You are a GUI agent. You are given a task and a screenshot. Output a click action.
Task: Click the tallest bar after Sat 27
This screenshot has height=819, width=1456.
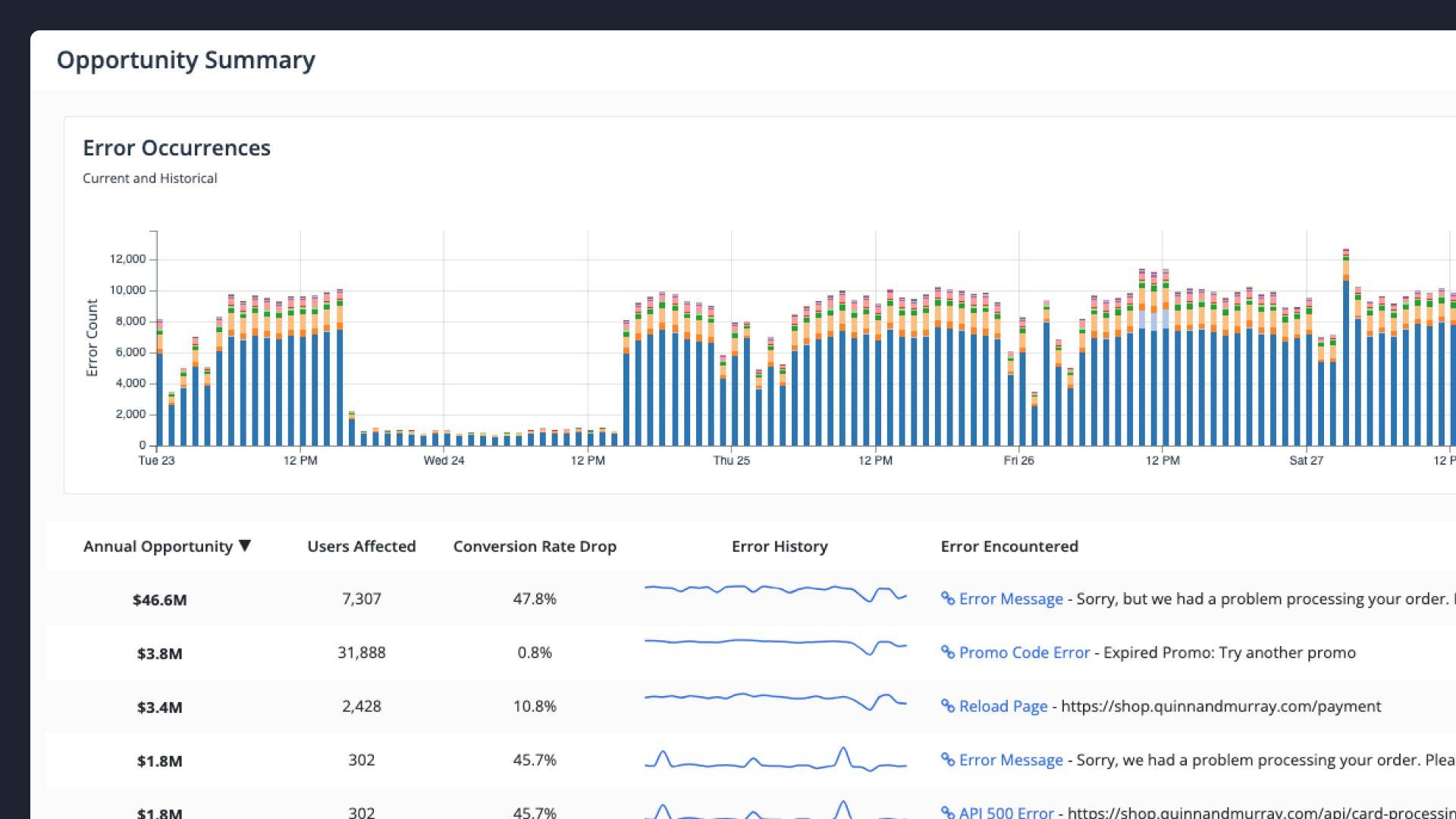click(x=1346, y=347)
